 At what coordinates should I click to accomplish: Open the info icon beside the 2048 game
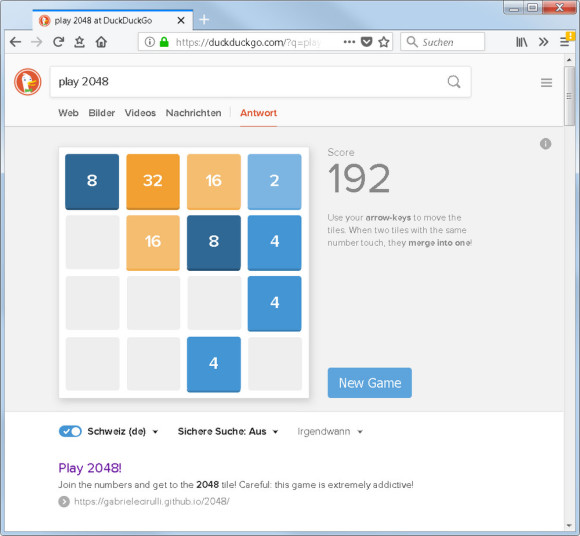[545, 144]
